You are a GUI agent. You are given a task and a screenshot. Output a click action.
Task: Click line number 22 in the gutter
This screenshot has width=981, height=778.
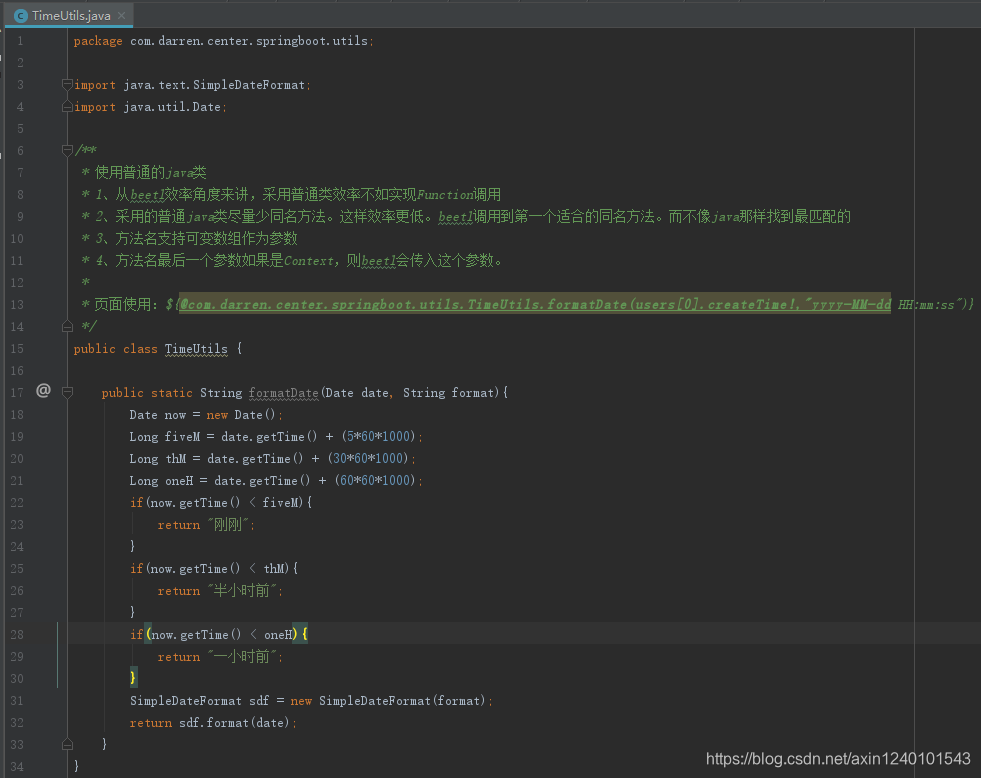point(17,502)
